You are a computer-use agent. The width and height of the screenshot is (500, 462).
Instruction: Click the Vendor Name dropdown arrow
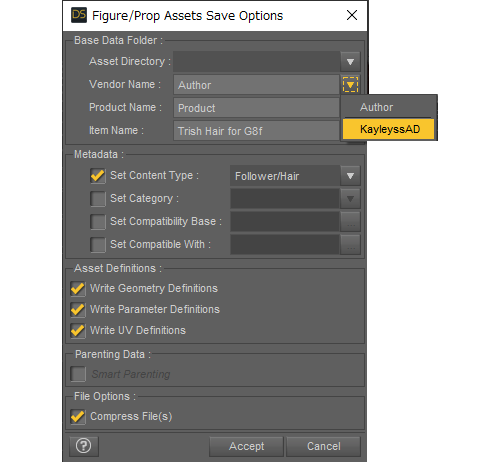350,85
